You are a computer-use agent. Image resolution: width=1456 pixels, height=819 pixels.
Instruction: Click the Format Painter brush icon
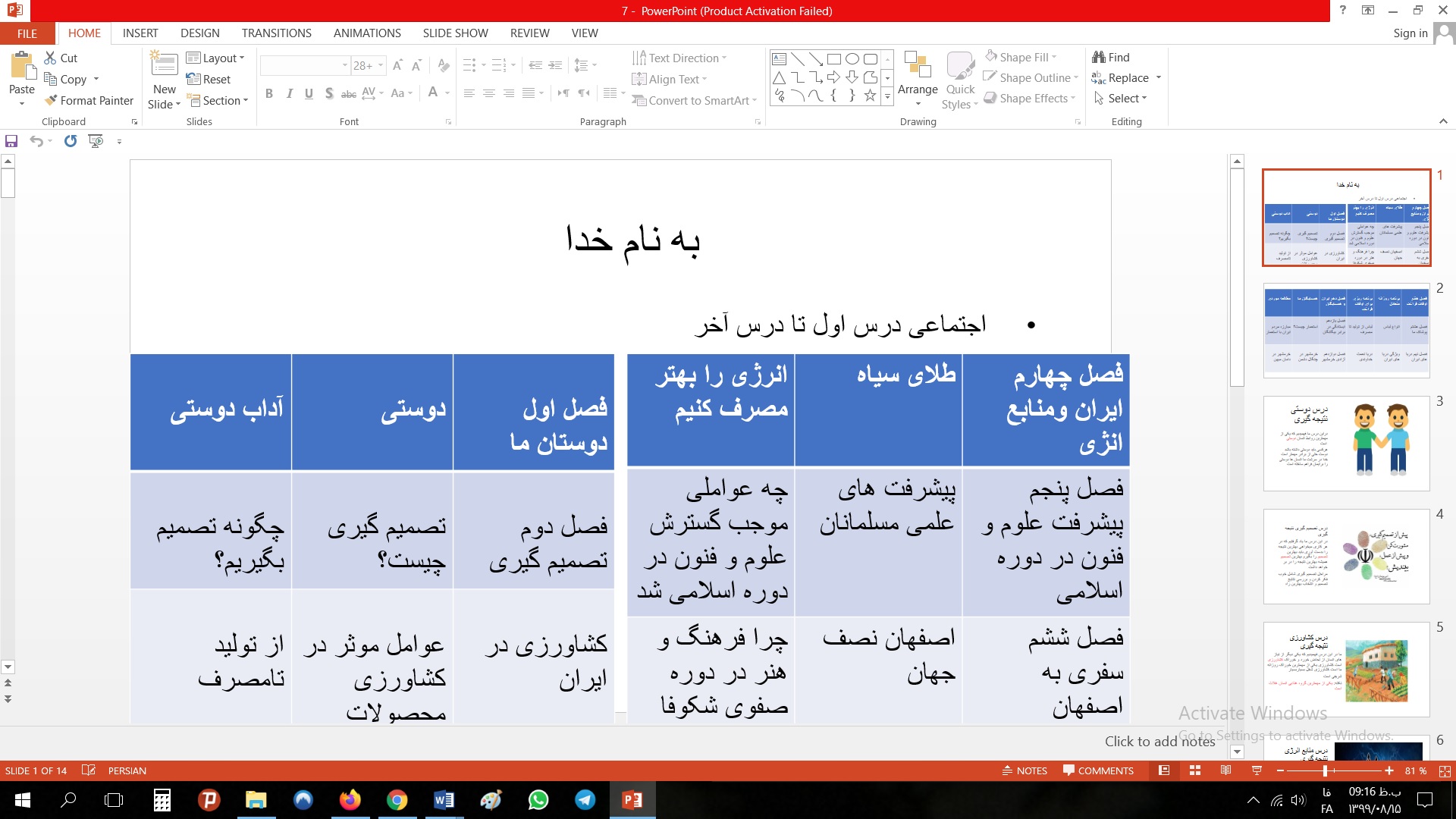pyautogui.click(x=51, y=101)
